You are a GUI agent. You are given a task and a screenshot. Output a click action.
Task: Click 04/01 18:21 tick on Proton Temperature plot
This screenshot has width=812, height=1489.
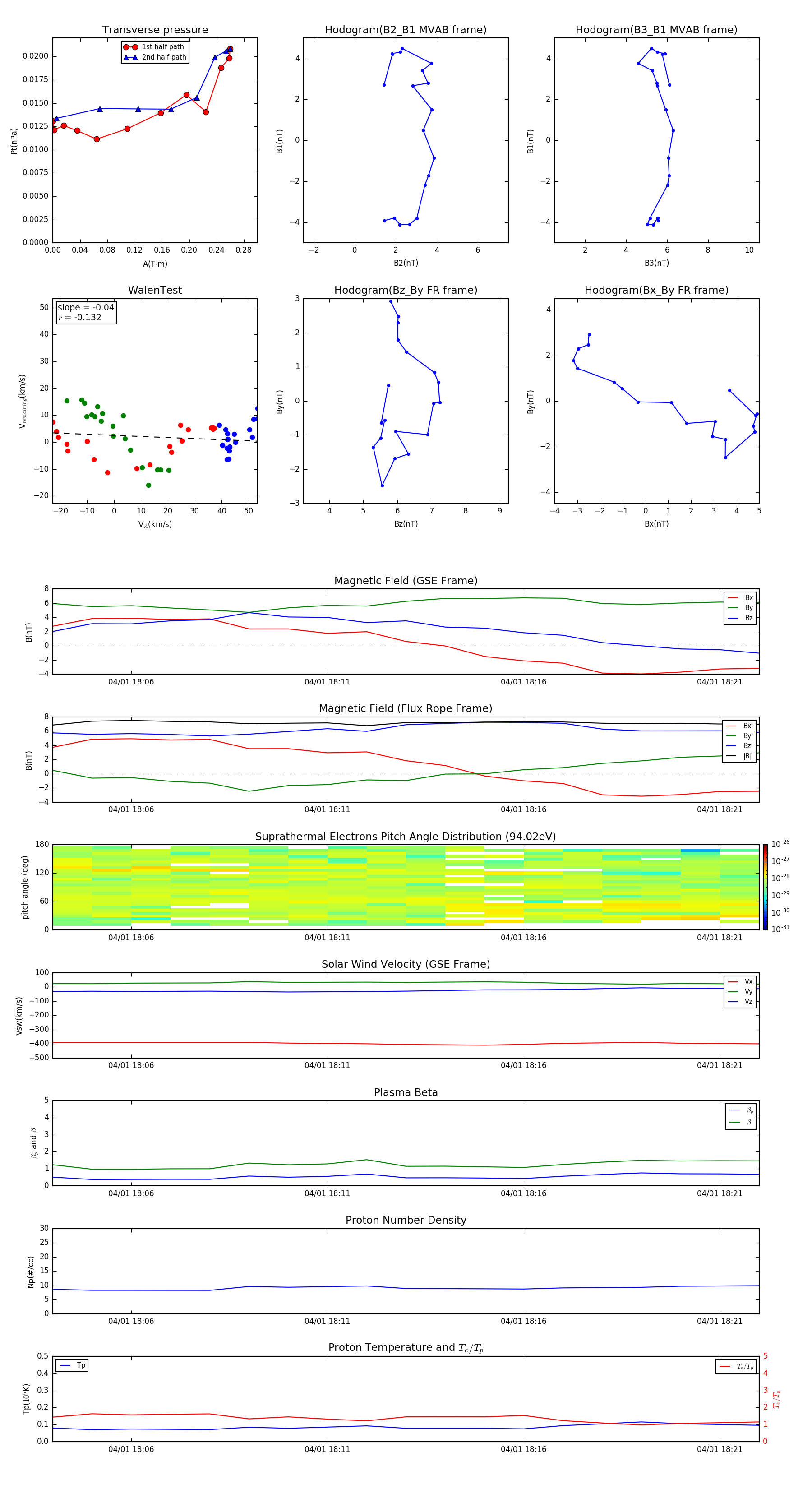[x=720, y=1449]
